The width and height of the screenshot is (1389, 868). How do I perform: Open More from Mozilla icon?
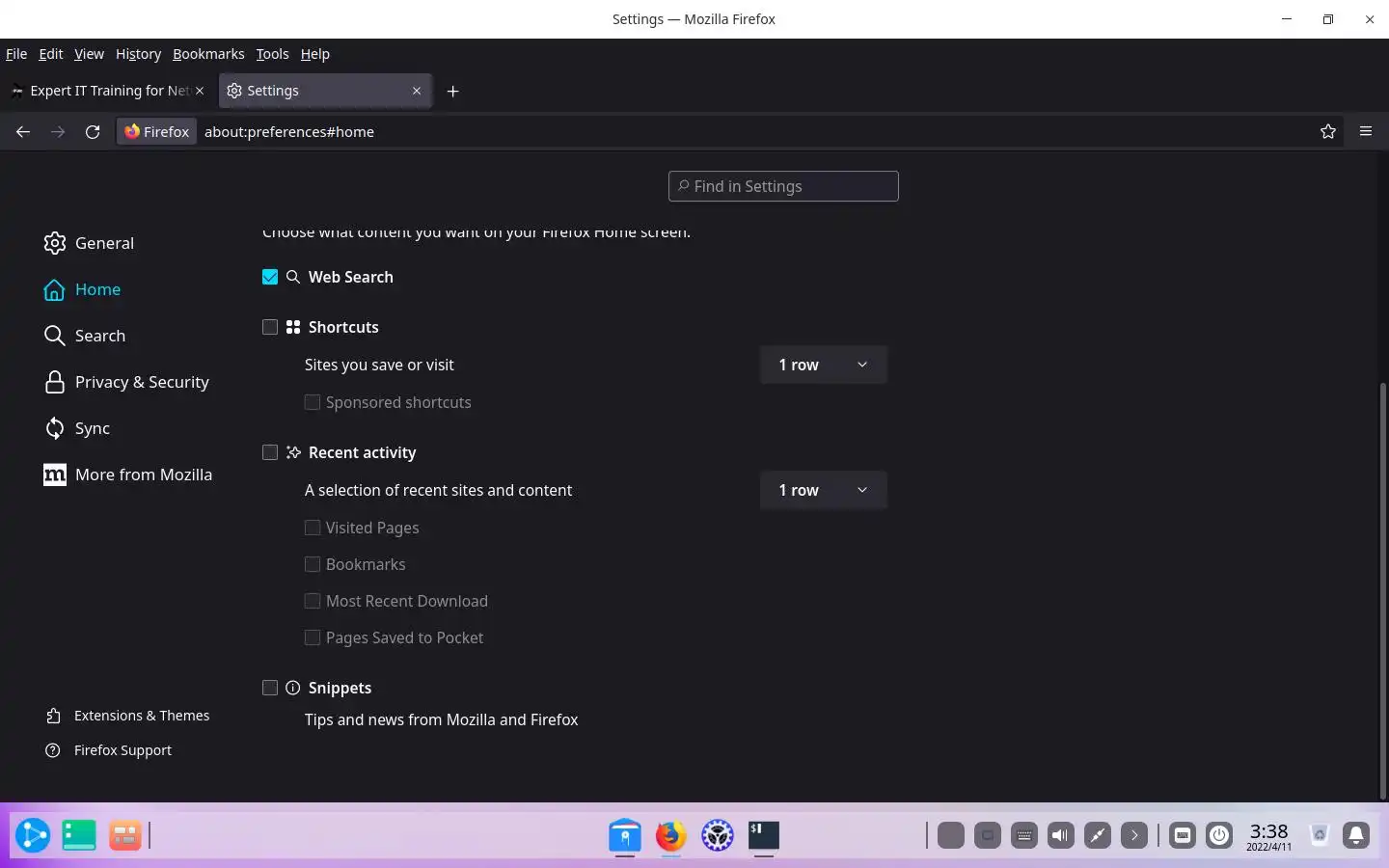55,475
